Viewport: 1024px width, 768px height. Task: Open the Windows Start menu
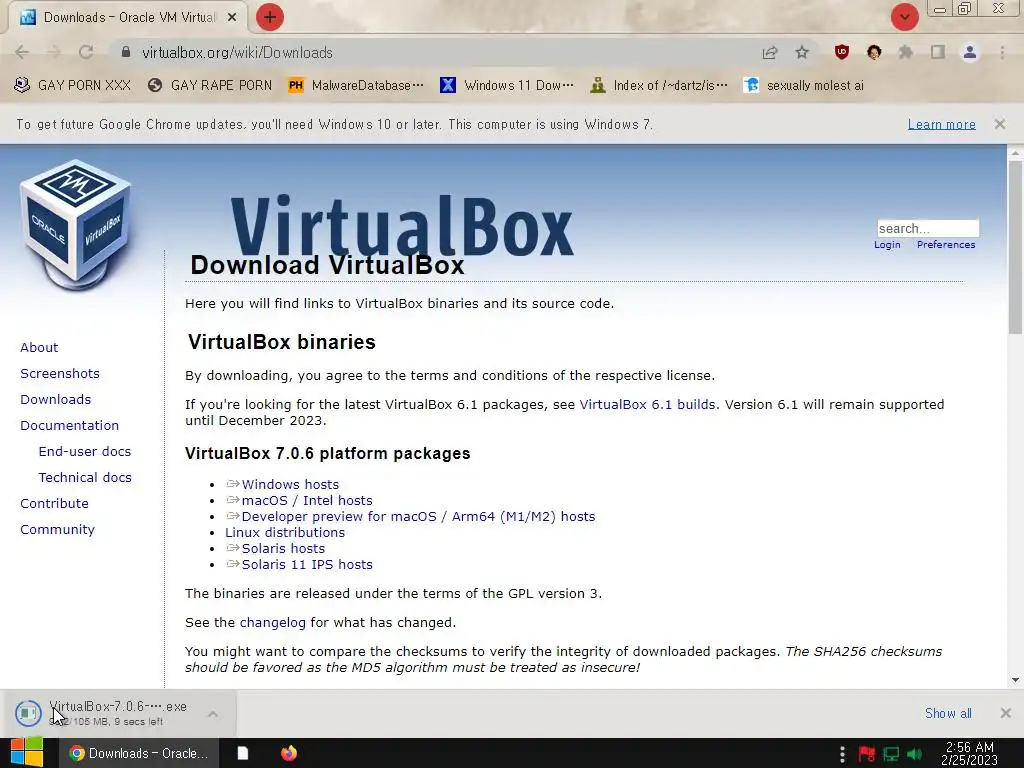tap(27, 753)
